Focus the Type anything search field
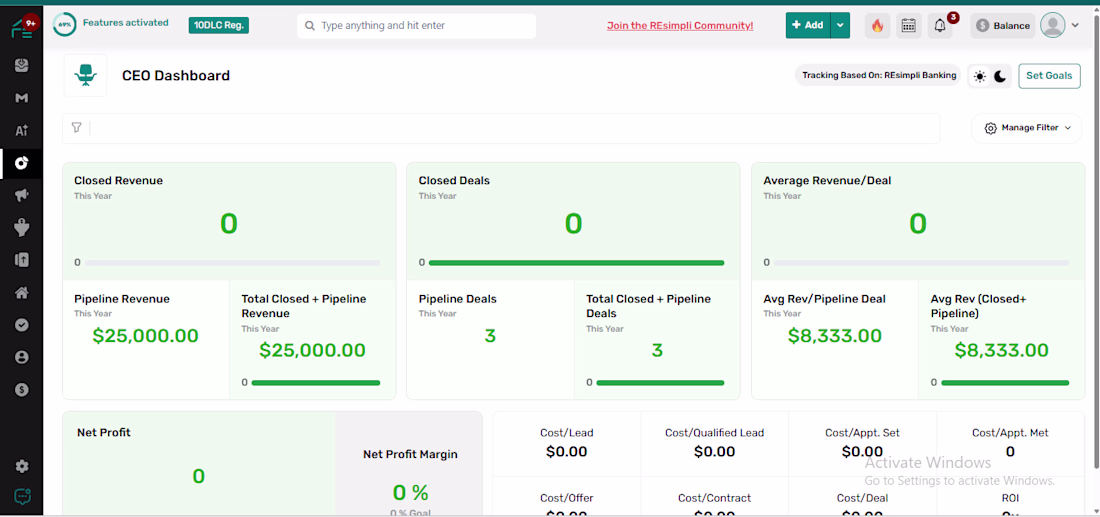The image size is (1100, 517). [417, 26]
